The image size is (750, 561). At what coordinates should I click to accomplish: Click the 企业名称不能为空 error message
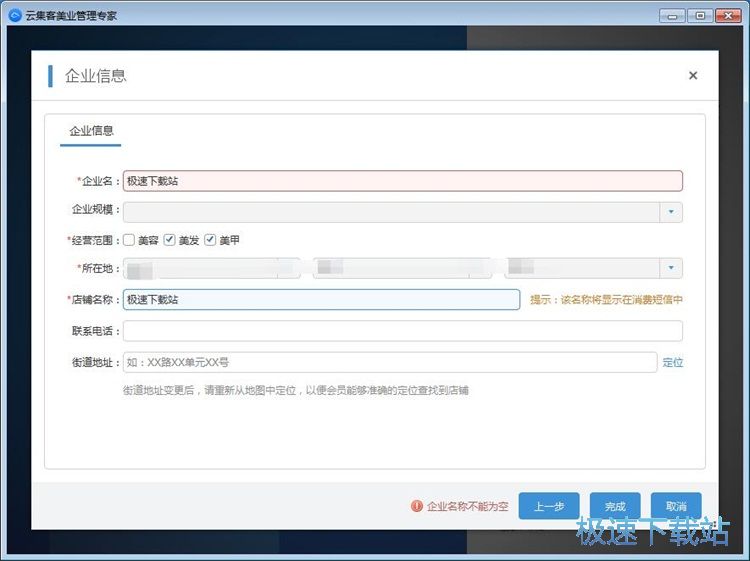tap(467, 506)
